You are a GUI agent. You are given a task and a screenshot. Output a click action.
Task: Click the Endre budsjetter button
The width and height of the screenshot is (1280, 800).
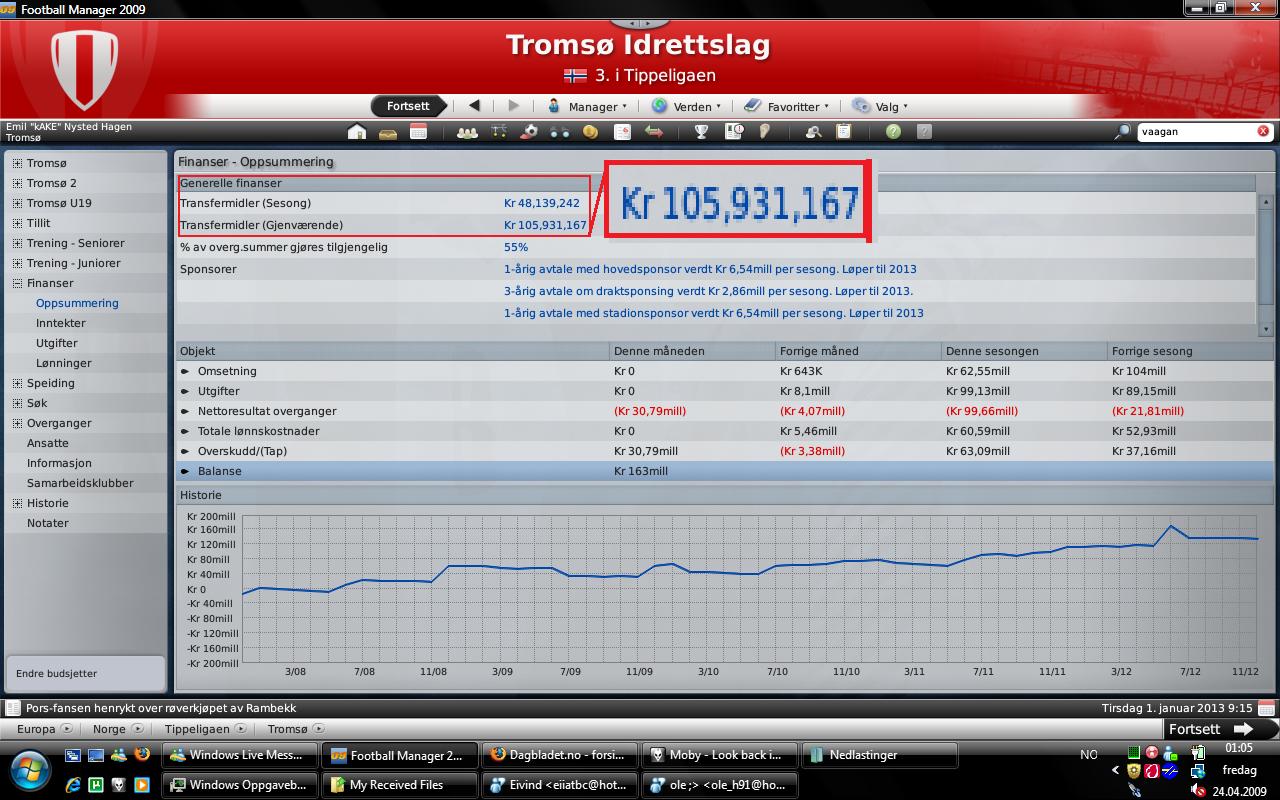coord(85,673)
